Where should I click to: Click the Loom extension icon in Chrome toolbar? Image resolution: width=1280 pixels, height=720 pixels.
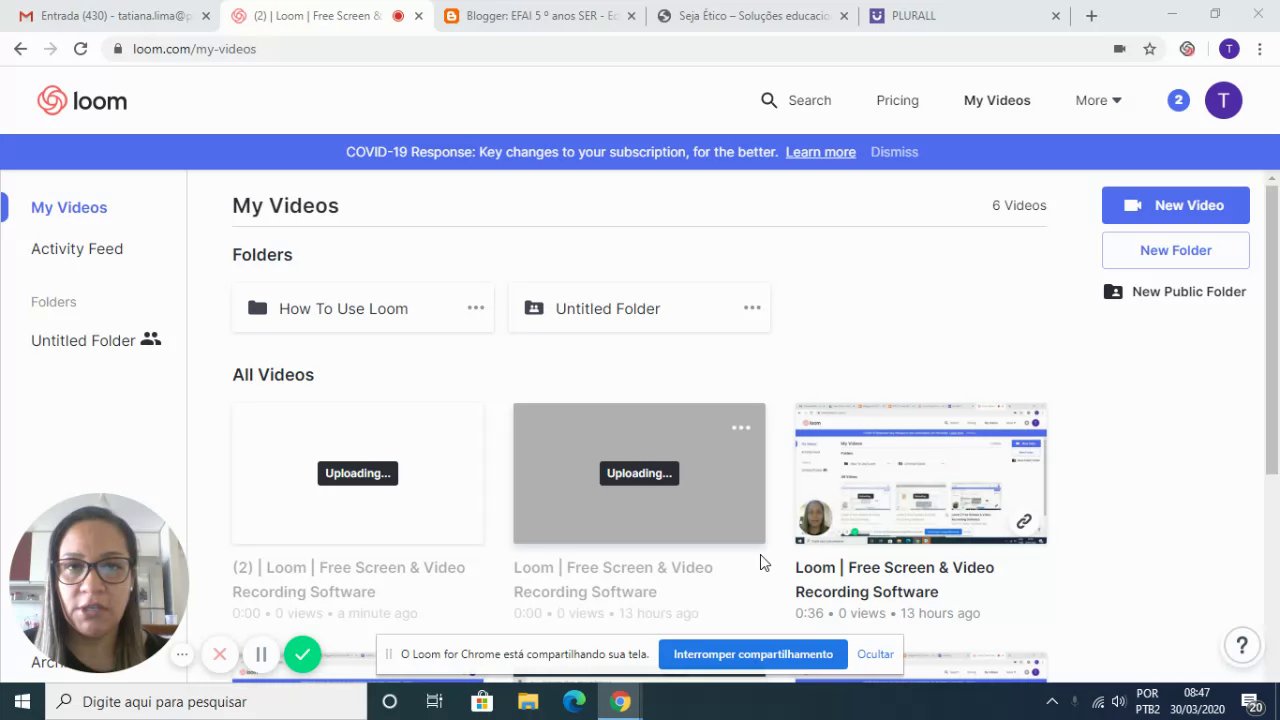1187,49
